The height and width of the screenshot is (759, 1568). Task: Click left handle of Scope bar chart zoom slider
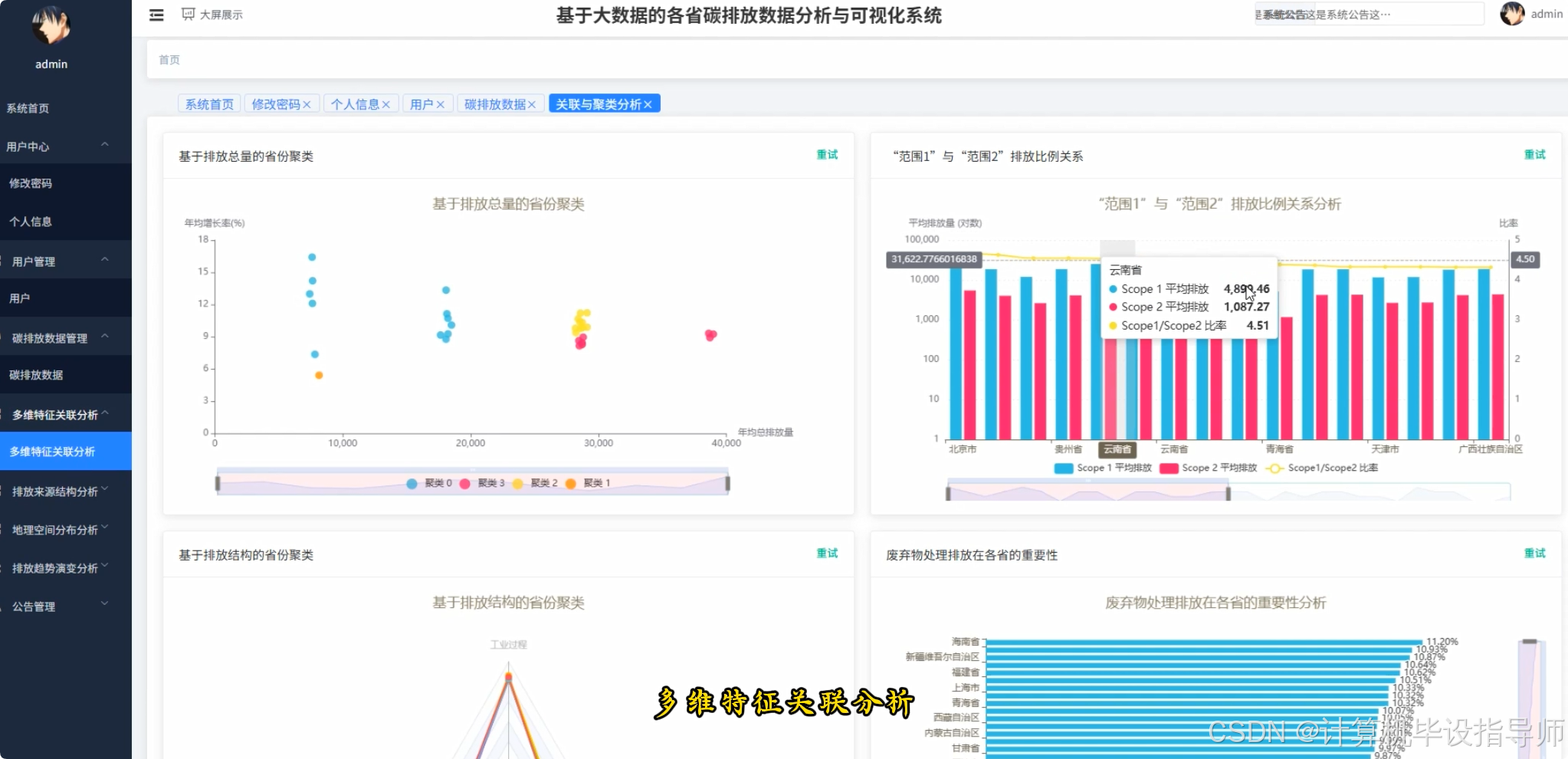pyautogui.click(x=948, y=493)
